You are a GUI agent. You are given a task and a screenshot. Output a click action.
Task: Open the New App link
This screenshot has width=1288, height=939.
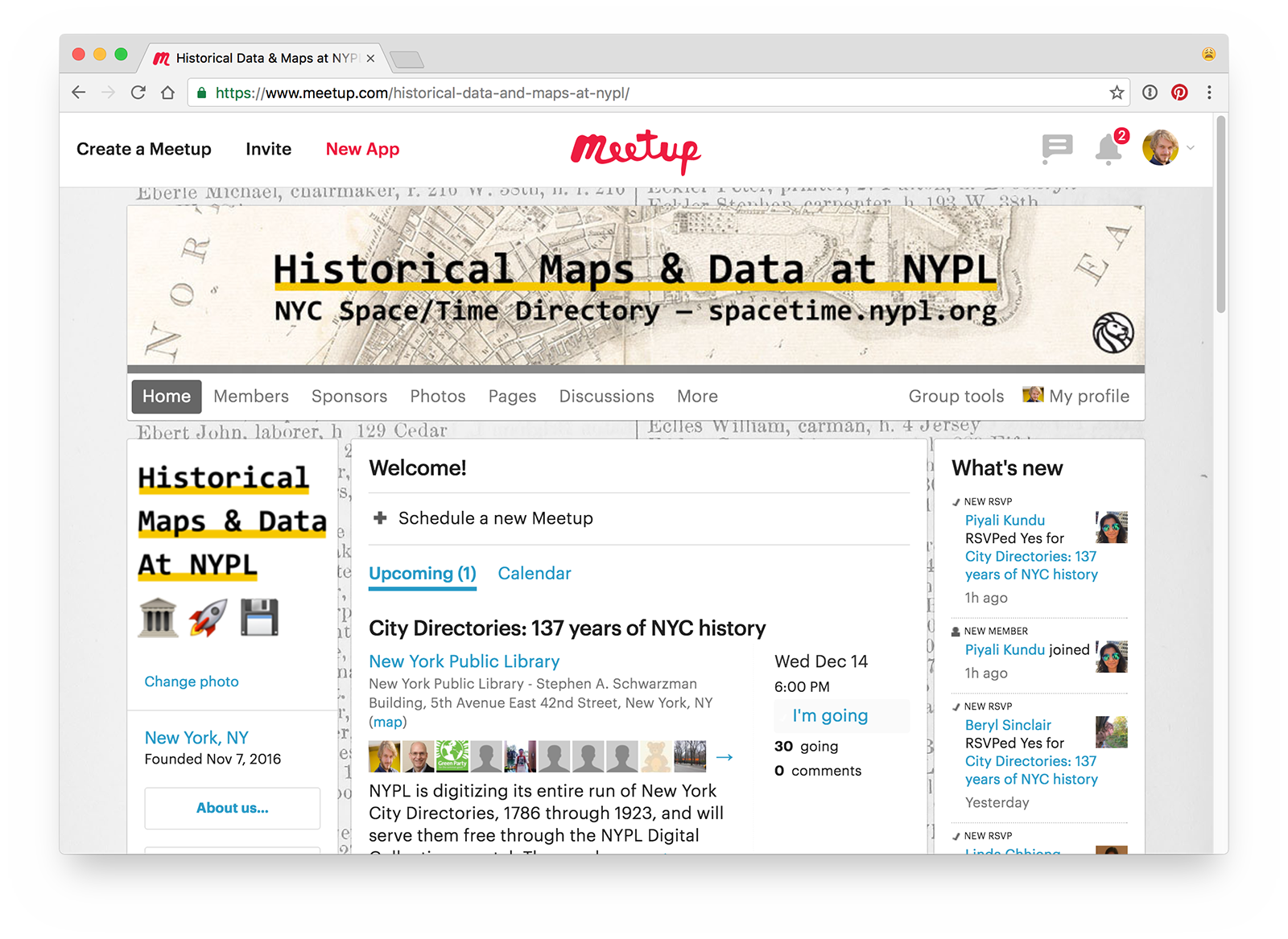pyautogui.click(x=362, y=149)
